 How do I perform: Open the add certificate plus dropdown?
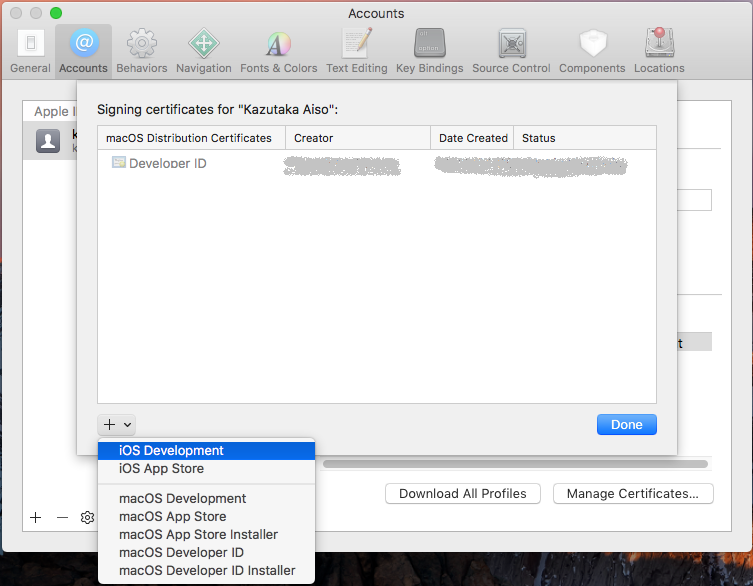click(117, 425)
